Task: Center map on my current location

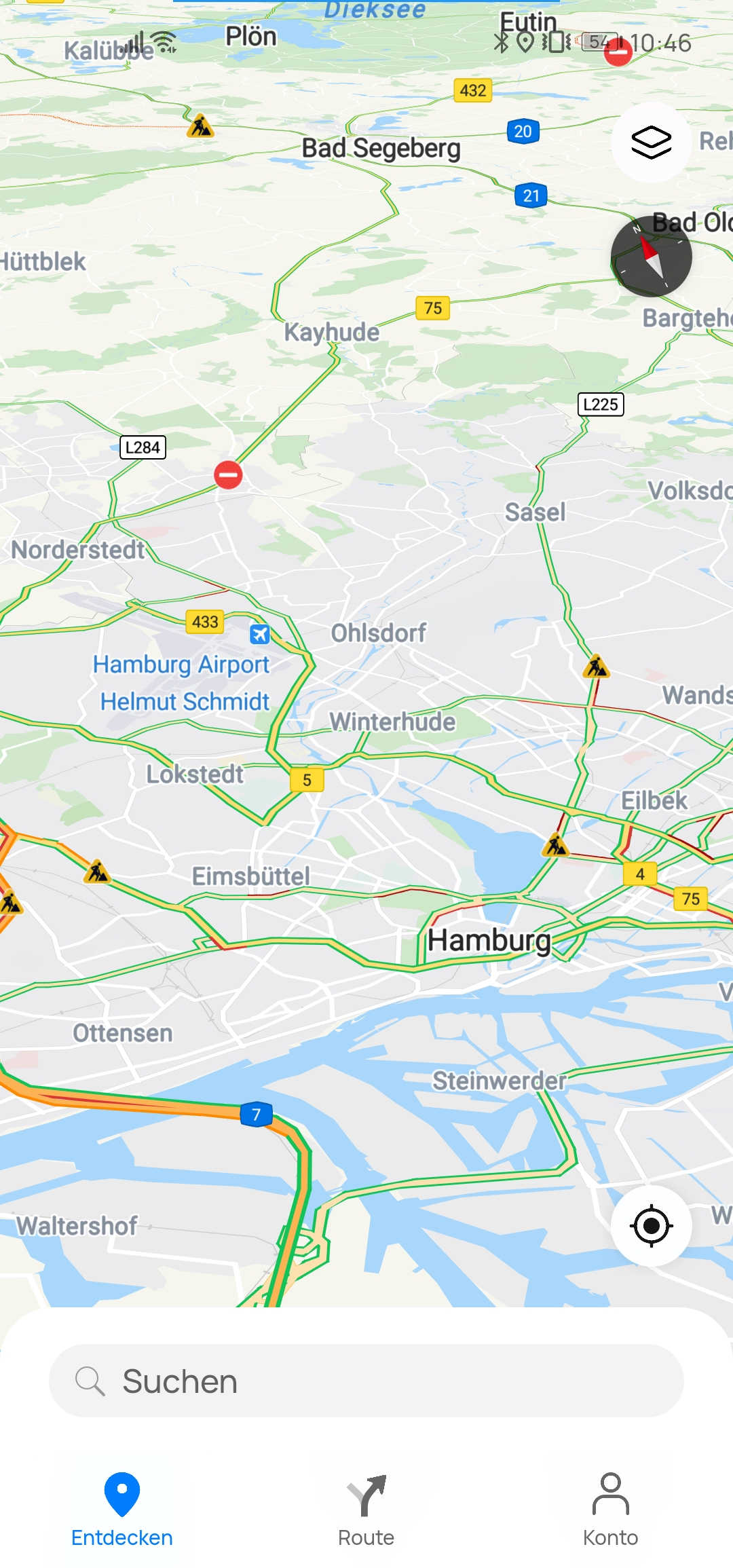Action: 651,1226
